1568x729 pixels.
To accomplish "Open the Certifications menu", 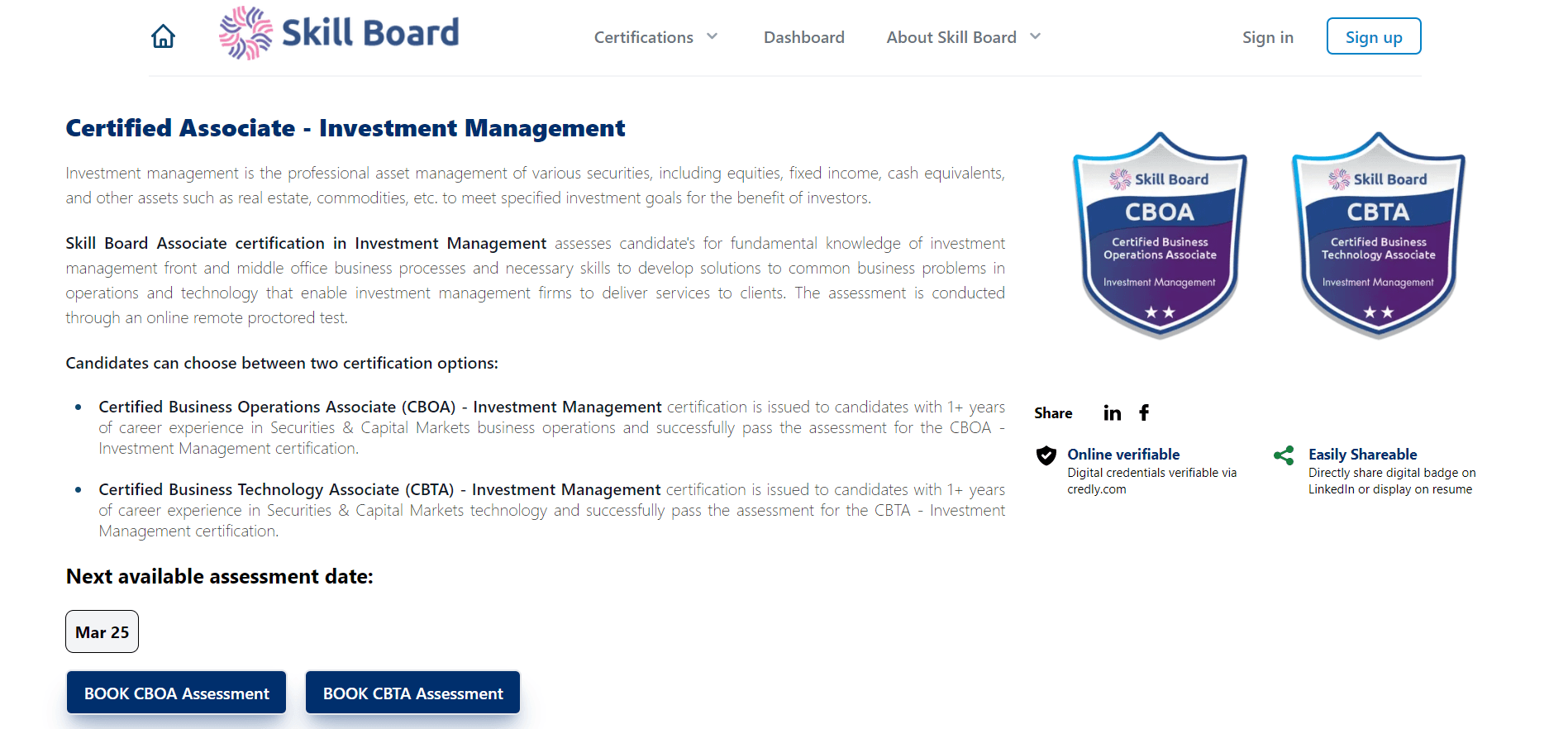I will (644, 37).
